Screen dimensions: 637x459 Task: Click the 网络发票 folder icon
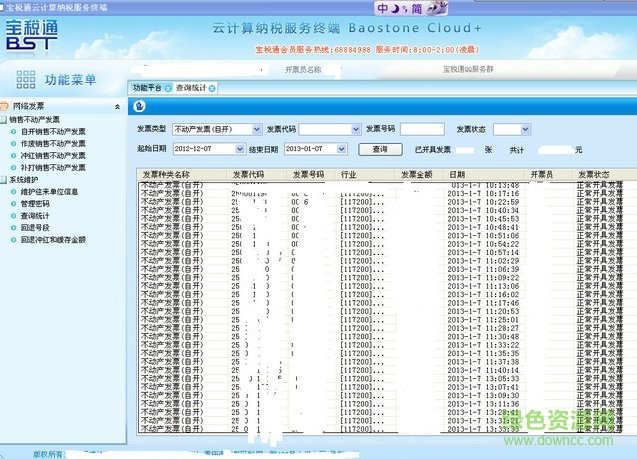(6, 106)
